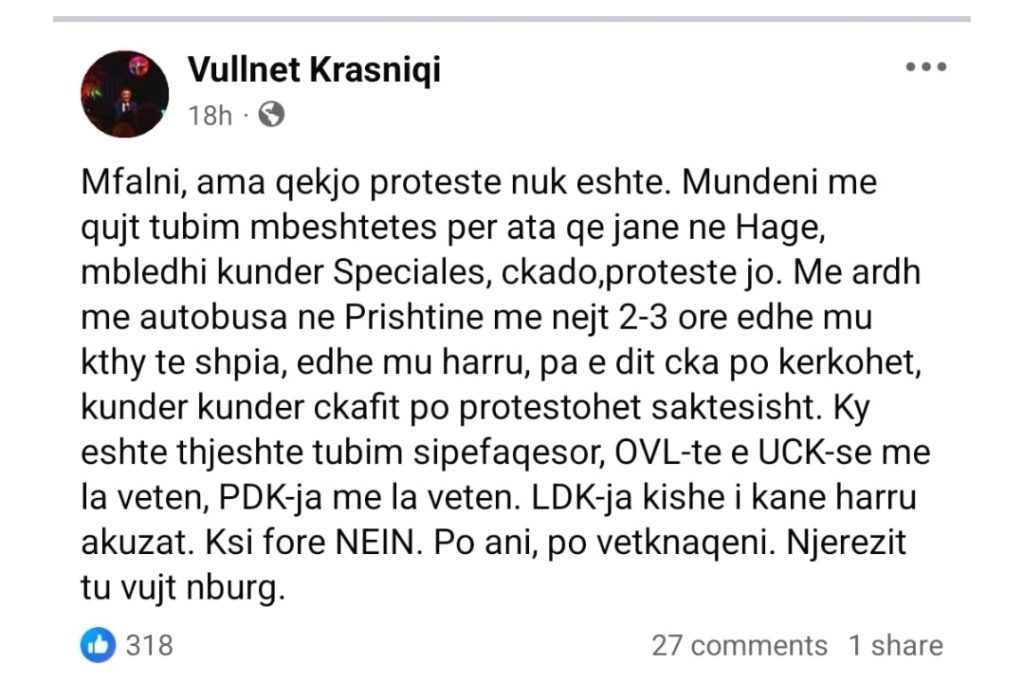Click the 1 share link
Screen dimensions: 1024x683
[x=896, y=646]
